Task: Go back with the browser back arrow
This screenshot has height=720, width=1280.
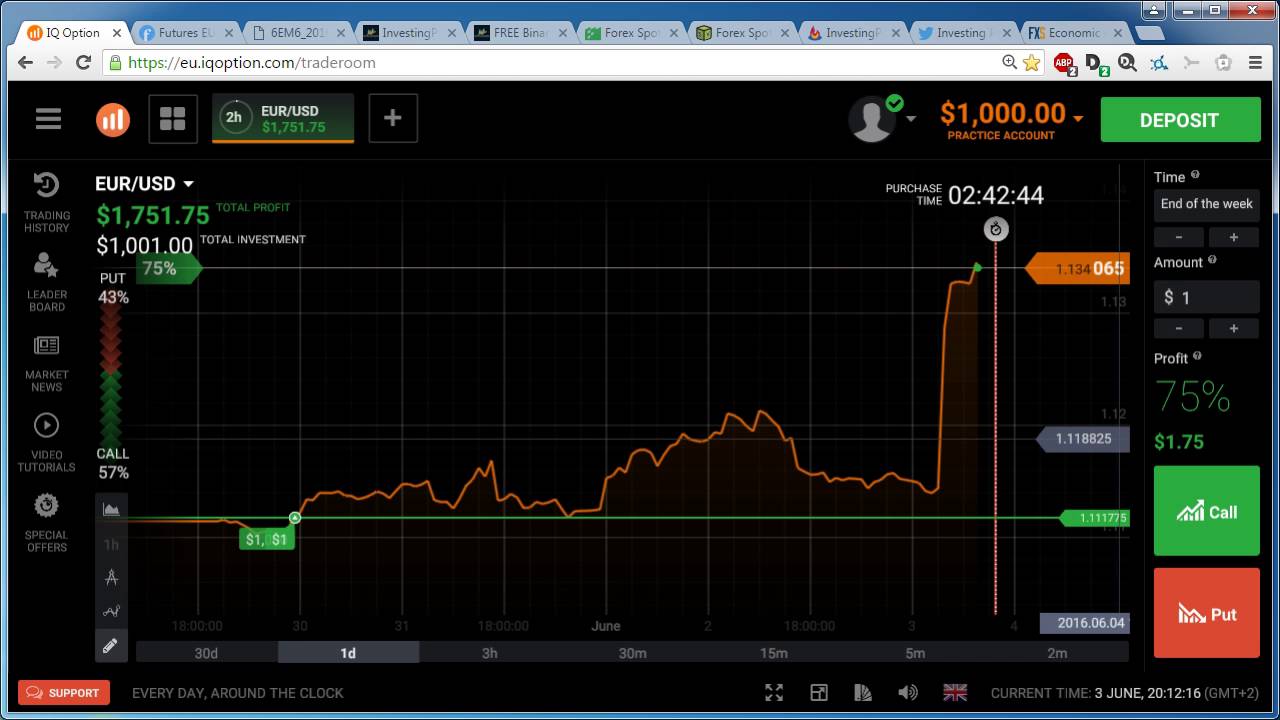Action: click(x=26, y=62)
